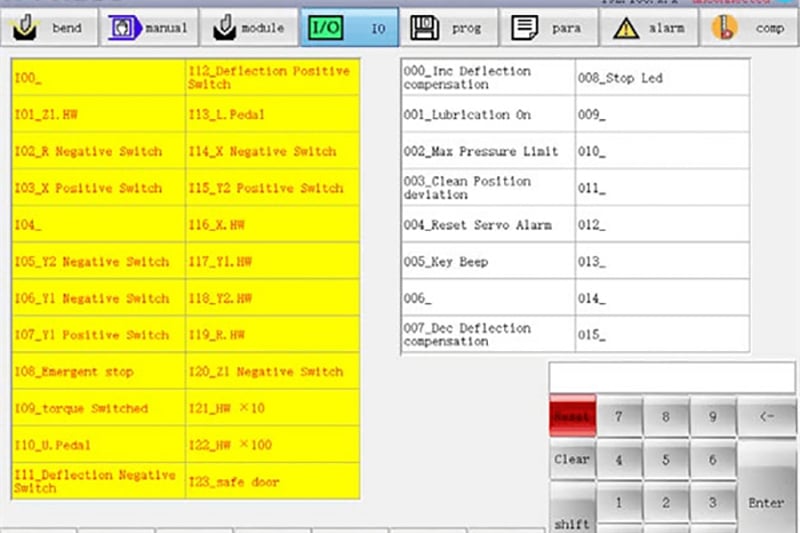The image size is (800, 533).
Task: Select input I05_Y2 Negative Switch
Action: 98,261
